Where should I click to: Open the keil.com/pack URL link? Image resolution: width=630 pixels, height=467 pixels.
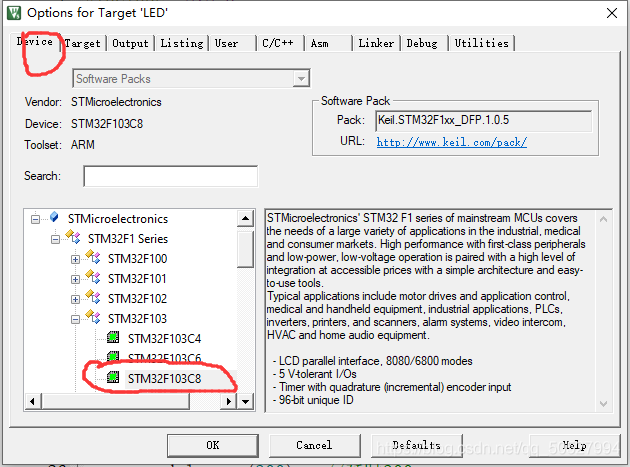click(x=452, y=142)
